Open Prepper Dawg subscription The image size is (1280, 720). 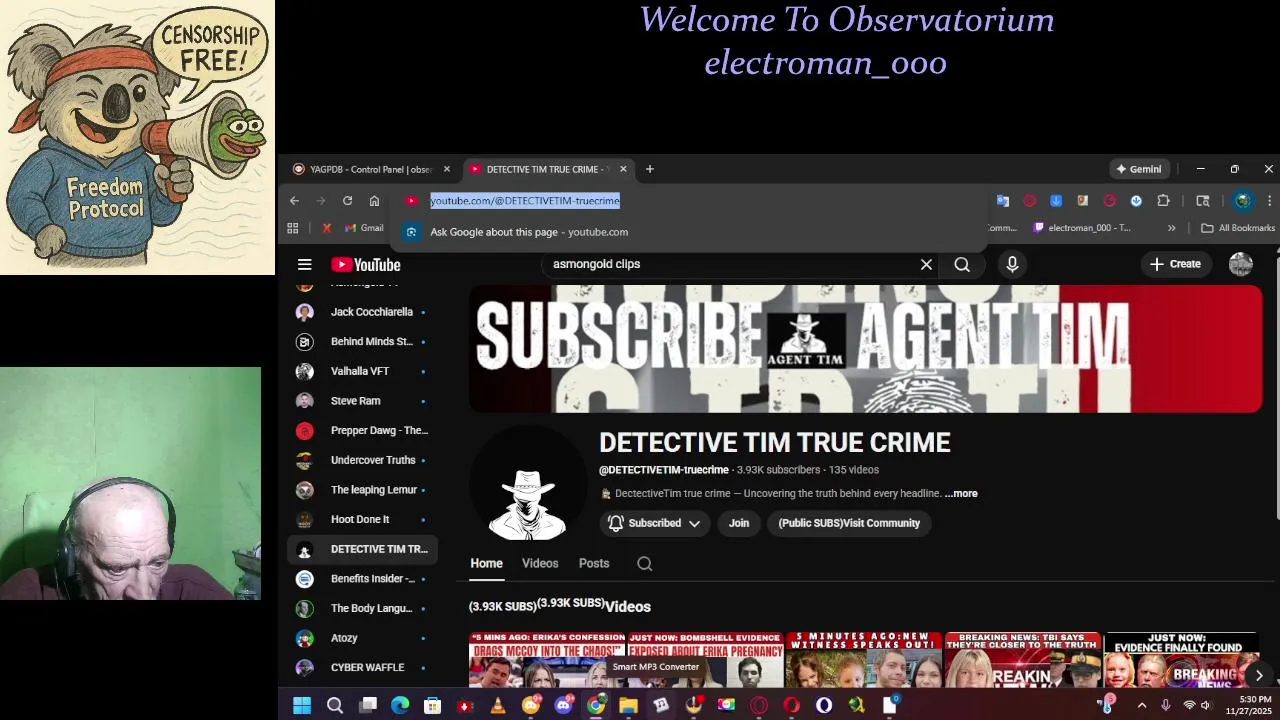(362, 431)
